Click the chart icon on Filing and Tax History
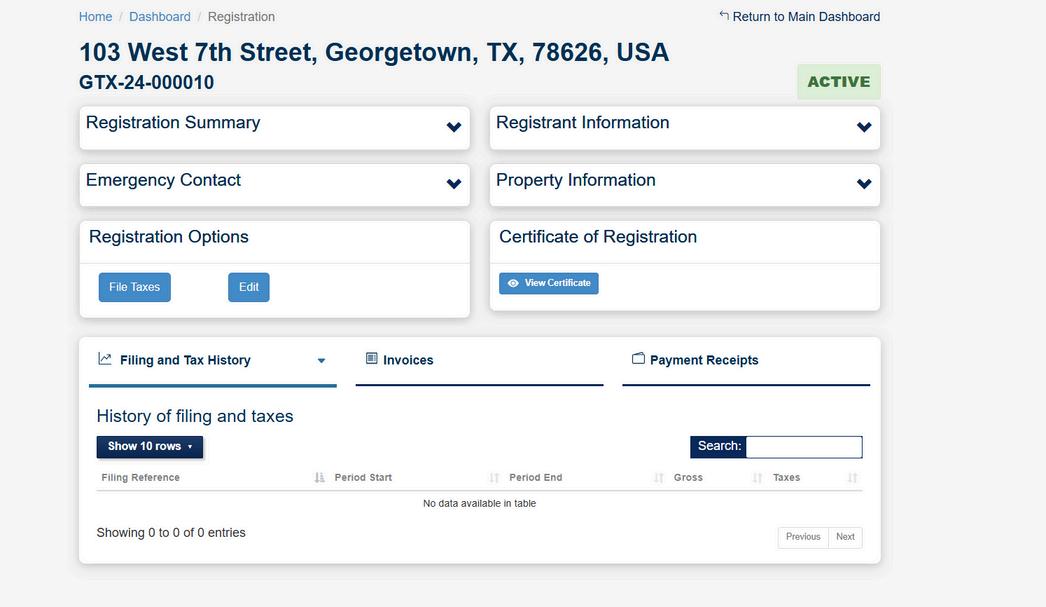The image size is (1046, 607). (x=105, y=359)
